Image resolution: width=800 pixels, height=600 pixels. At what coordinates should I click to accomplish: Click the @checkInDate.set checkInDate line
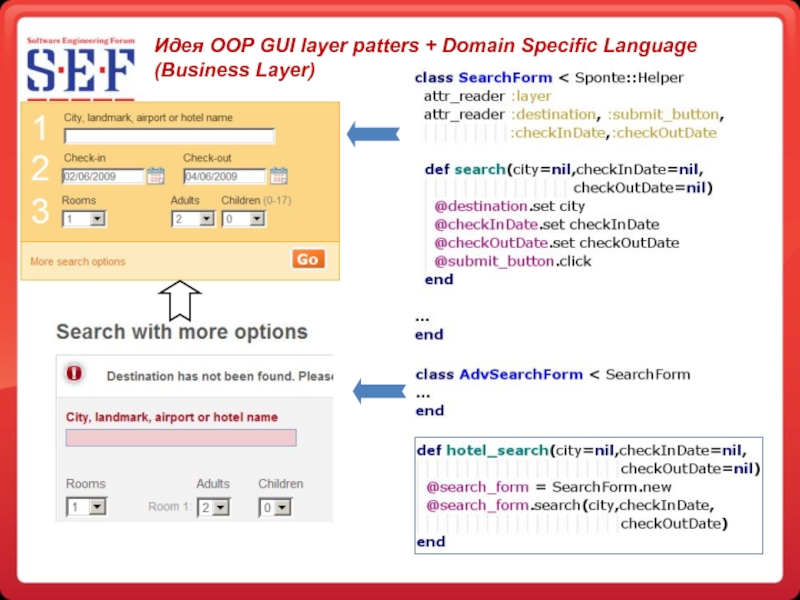click(x=546, y=224)
